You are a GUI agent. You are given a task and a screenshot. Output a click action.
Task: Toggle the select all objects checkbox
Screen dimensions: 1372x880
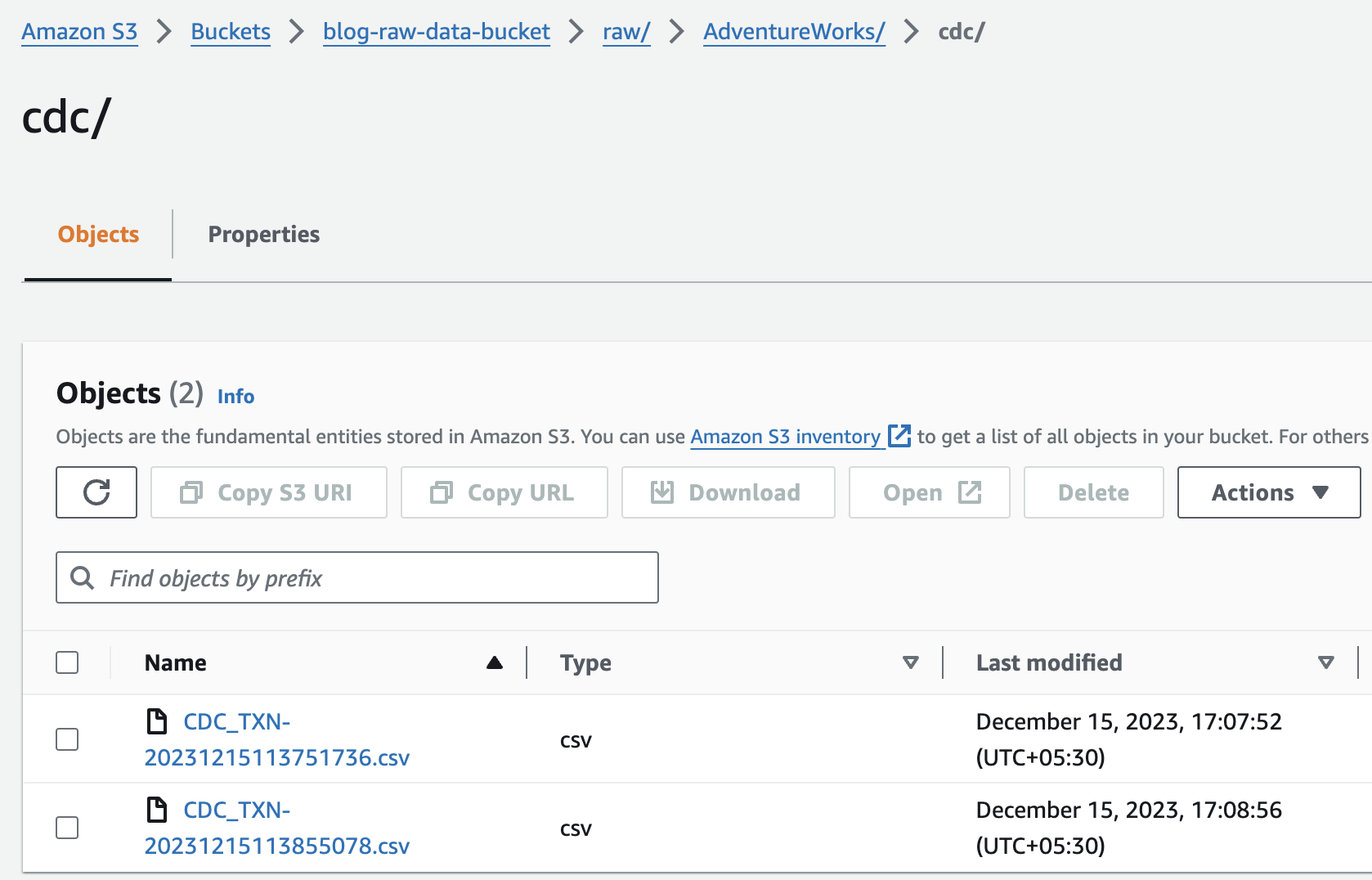tap(67, 662)
